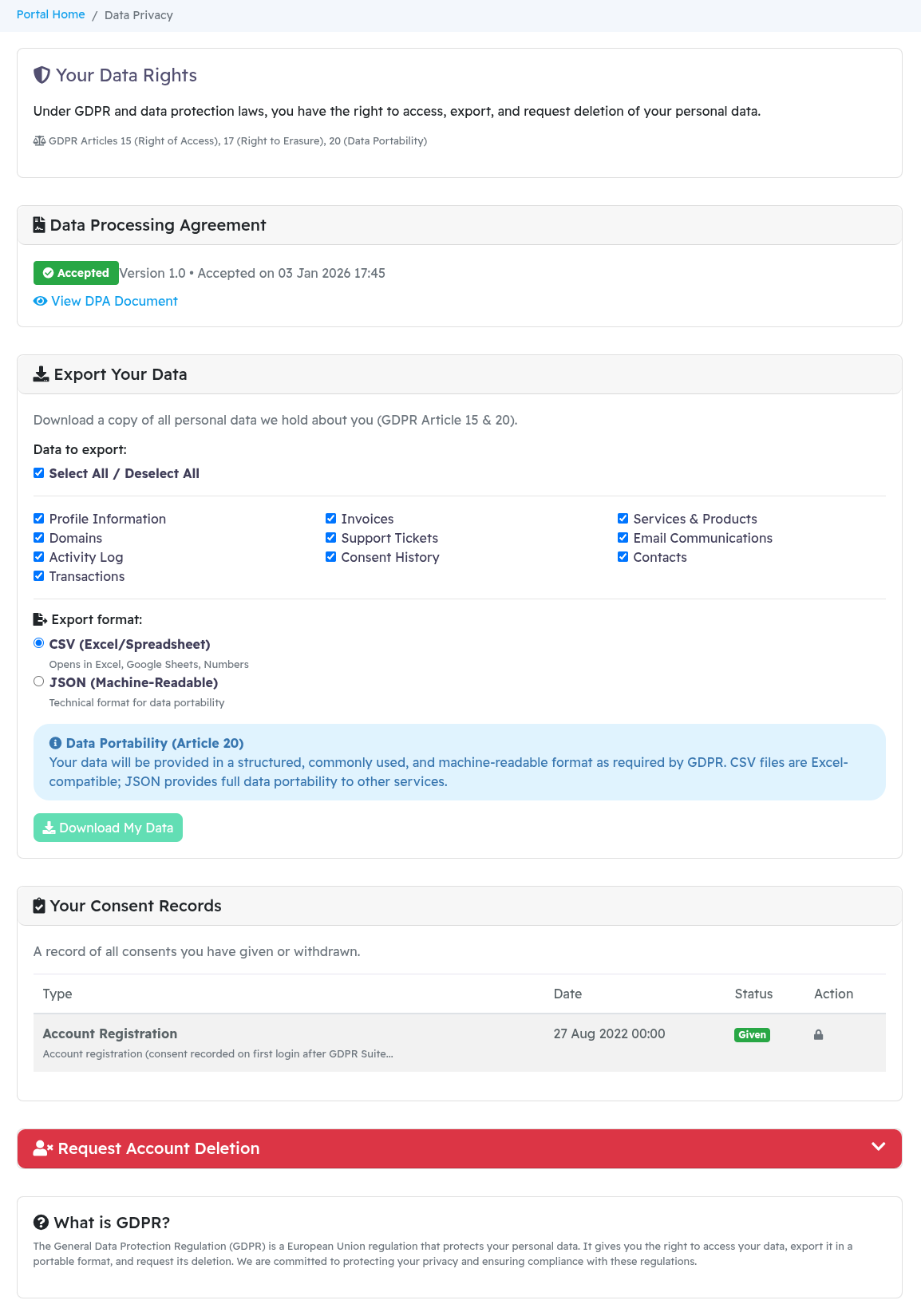Click the info icon in Data Portability notice
This screenshot has width=921, height=1316.
click(55, 743)
